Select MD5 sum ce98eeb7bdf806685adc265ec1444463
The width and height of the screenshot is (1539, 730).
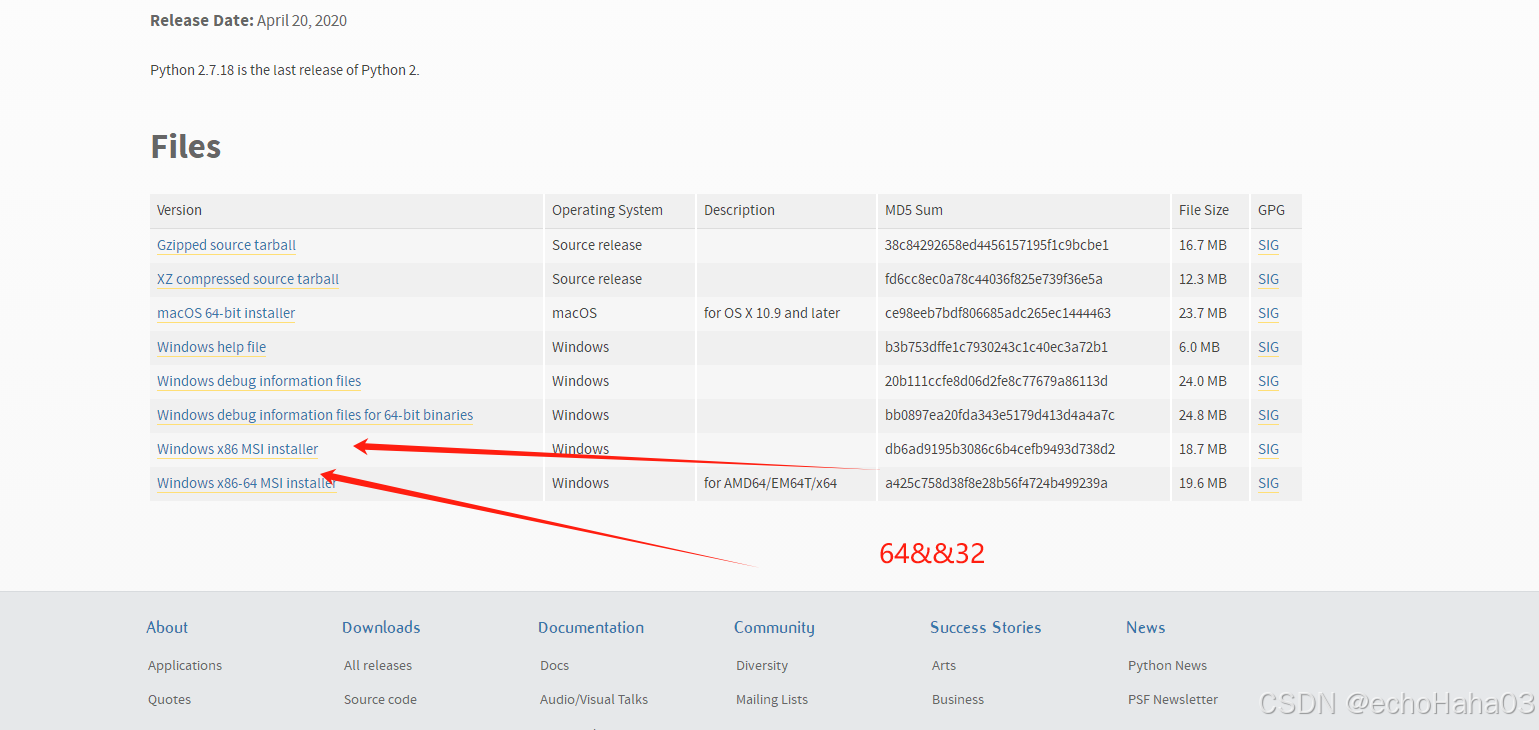coord(998,313)
